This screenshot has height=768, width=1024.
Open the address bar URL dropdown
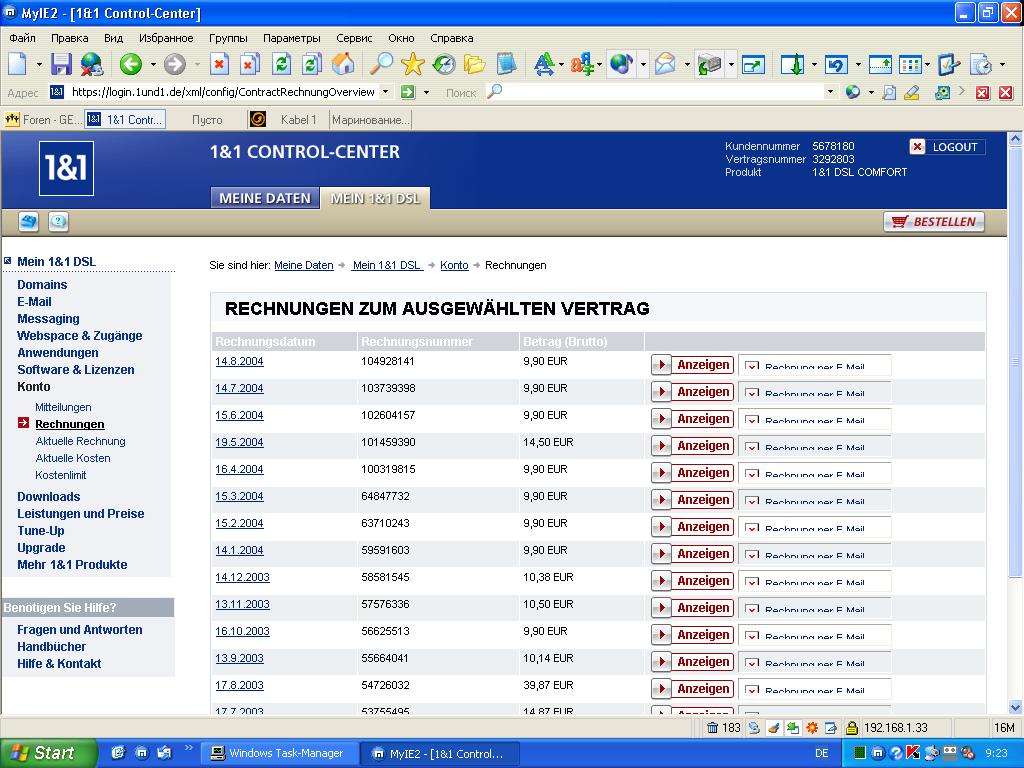(385, 92)
